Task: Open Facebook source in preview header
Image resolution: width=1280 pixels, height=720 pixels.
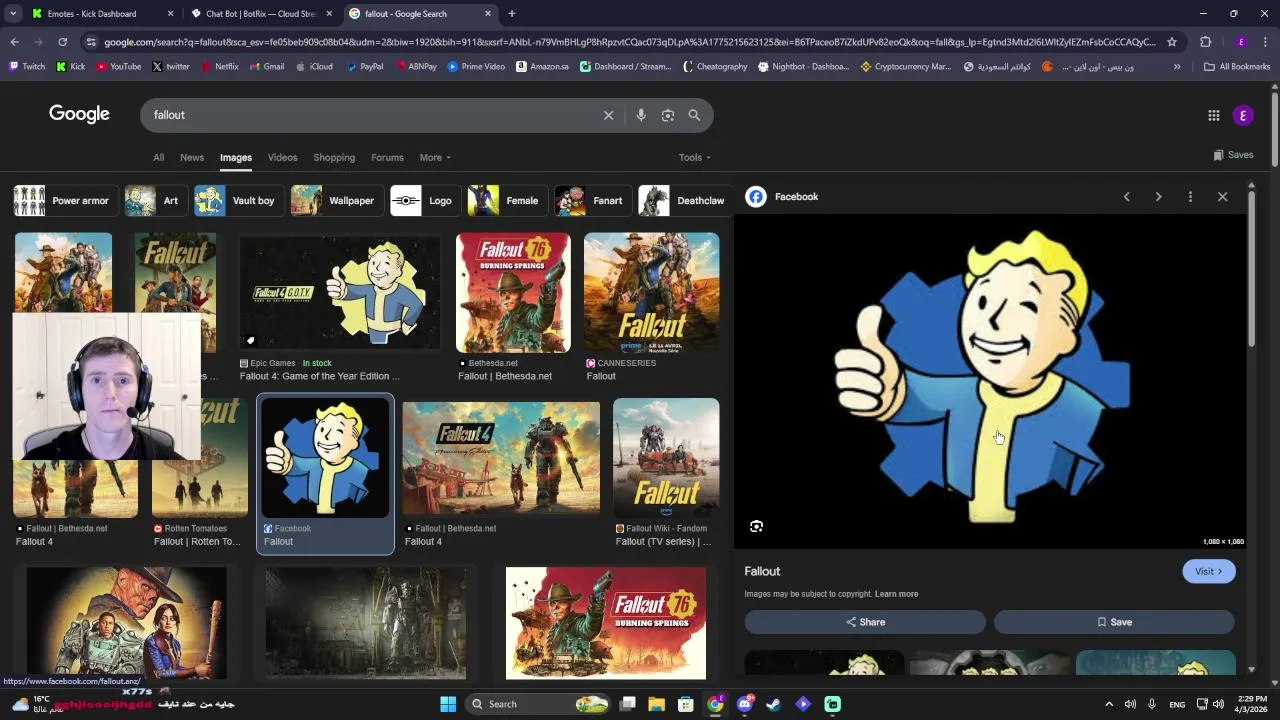Action: click(x=783, y=197)
